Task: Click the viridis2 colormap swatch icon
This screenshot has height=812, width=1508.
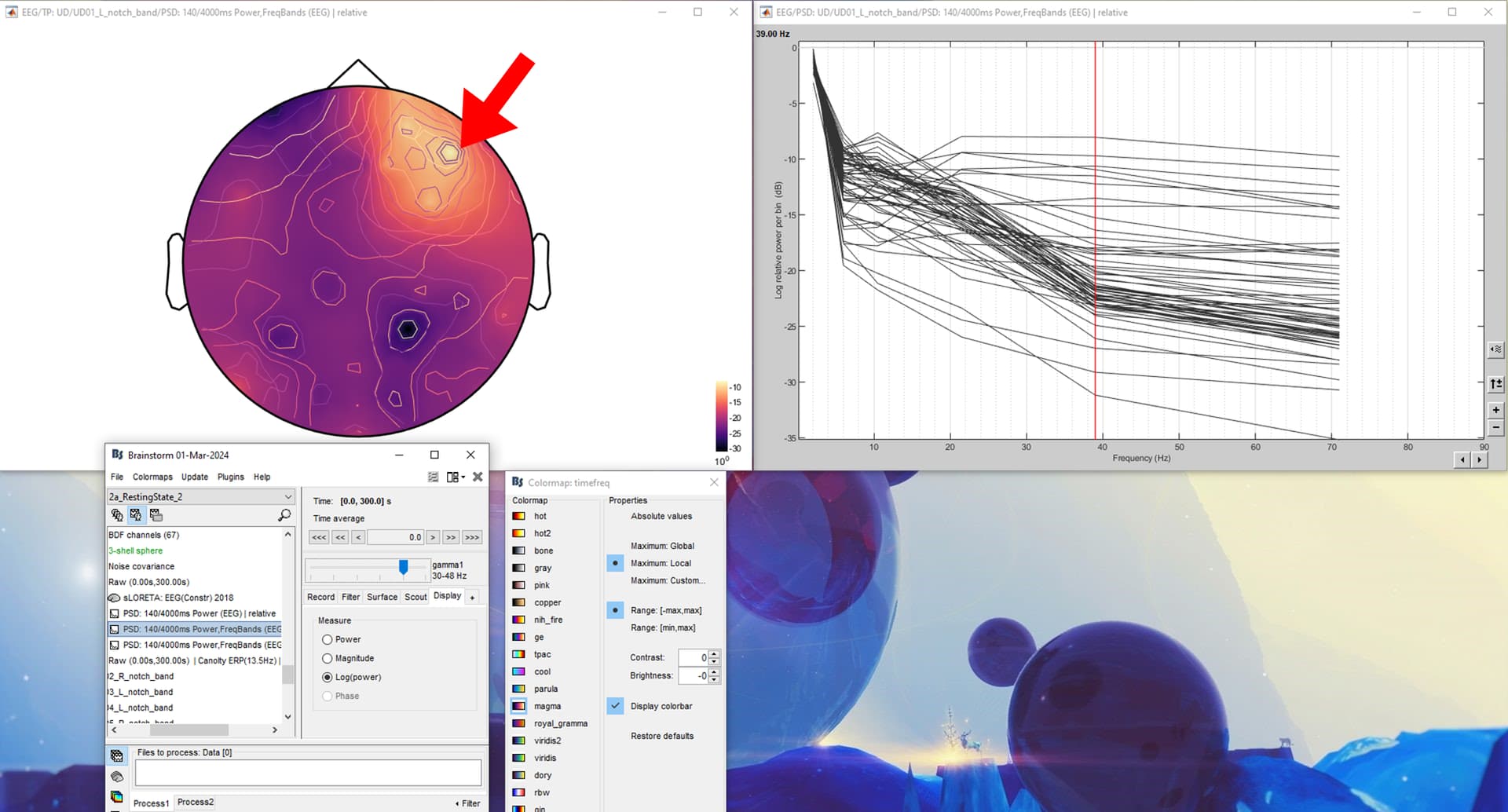Action: [x=518, y=741]
